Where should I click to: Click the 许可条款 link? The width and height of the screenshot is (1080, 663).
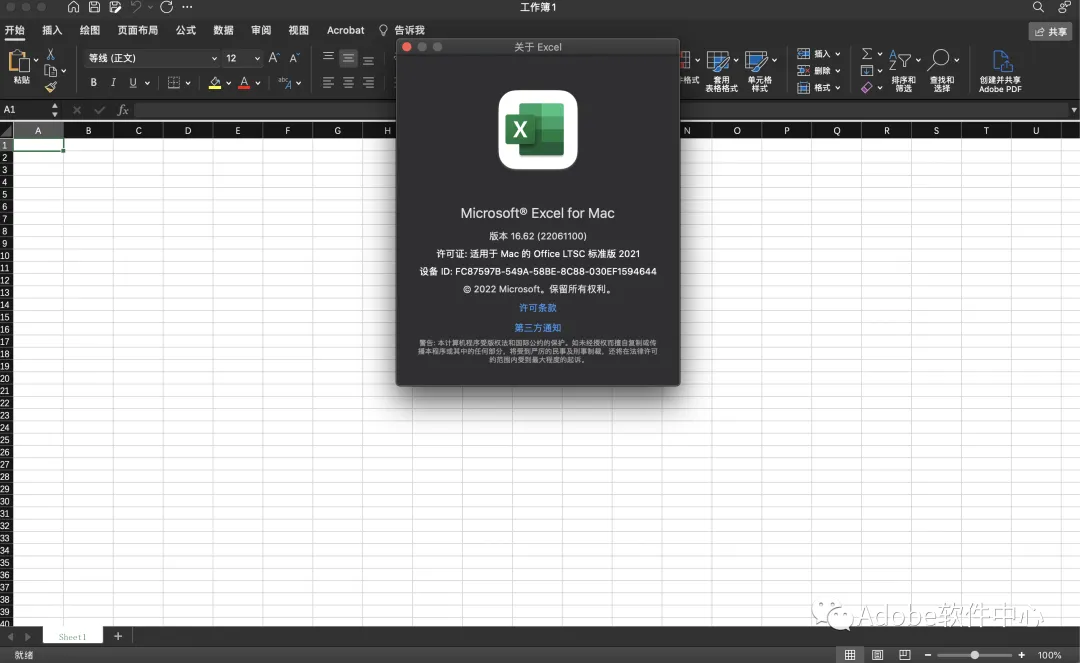[x=538, y=308]
